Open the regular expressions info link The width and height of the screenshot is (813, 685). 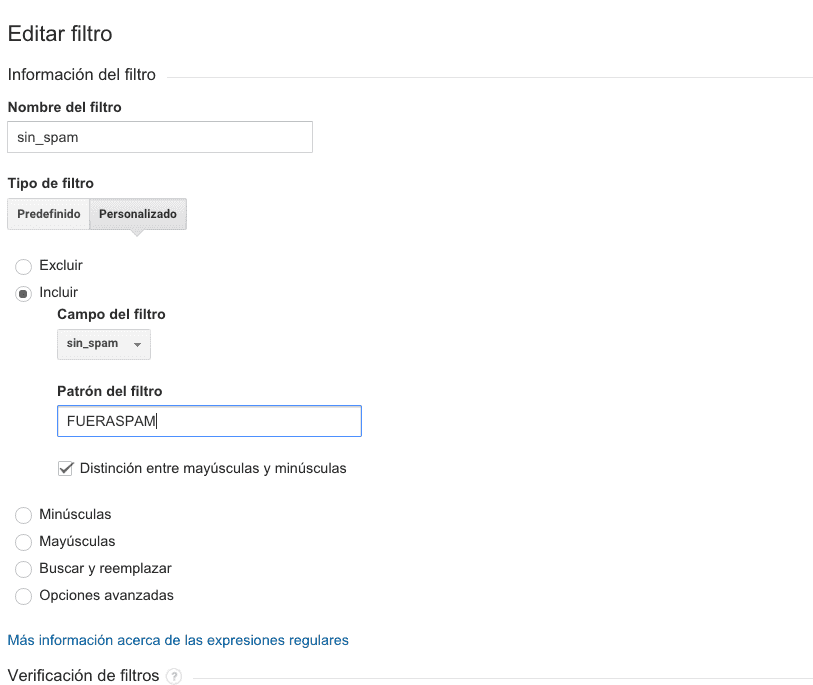[x=178, y=640]
